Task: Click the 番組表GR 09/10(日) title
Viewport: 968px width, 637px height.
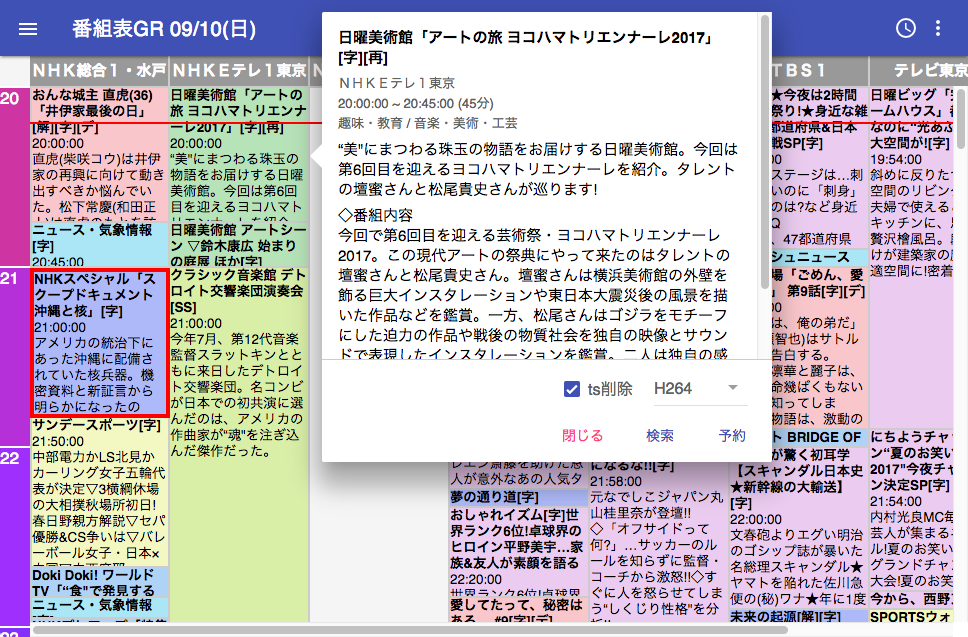Action: click(164, 29)
